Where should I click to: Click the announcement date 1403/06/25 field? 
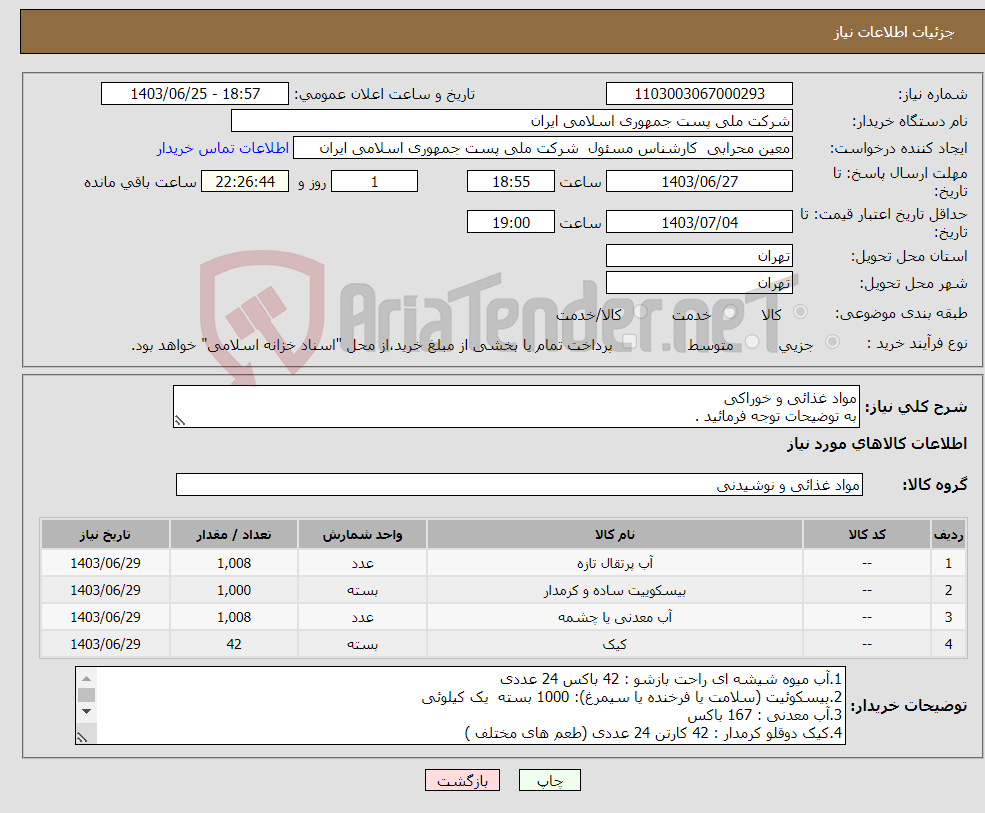(x=195, y=94)
